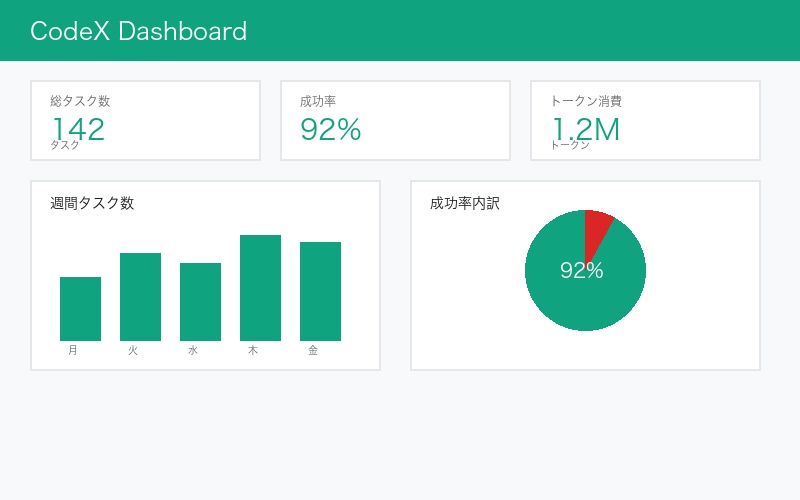This screenshot has height=500, width=800.
Task: Select the Thursday (木) bar in chart
Action: click(260, 288)
